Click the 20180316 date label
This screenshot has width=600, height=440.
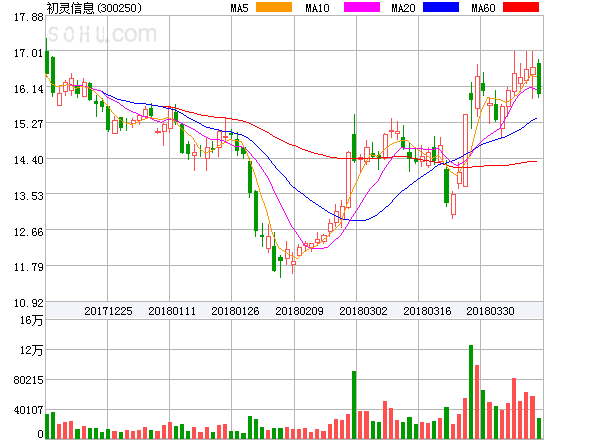click(x=427, y=311)
